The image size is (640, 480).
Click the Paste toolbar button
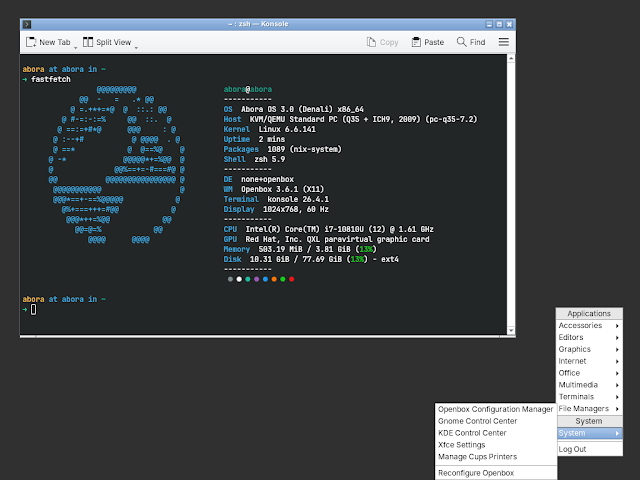point(428,42)
